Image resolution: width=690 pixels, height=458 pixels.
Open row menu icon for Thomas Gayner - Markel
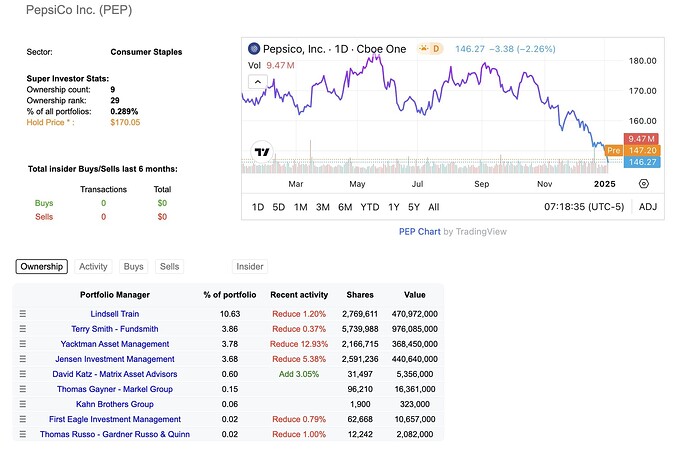tap(22, 389)
